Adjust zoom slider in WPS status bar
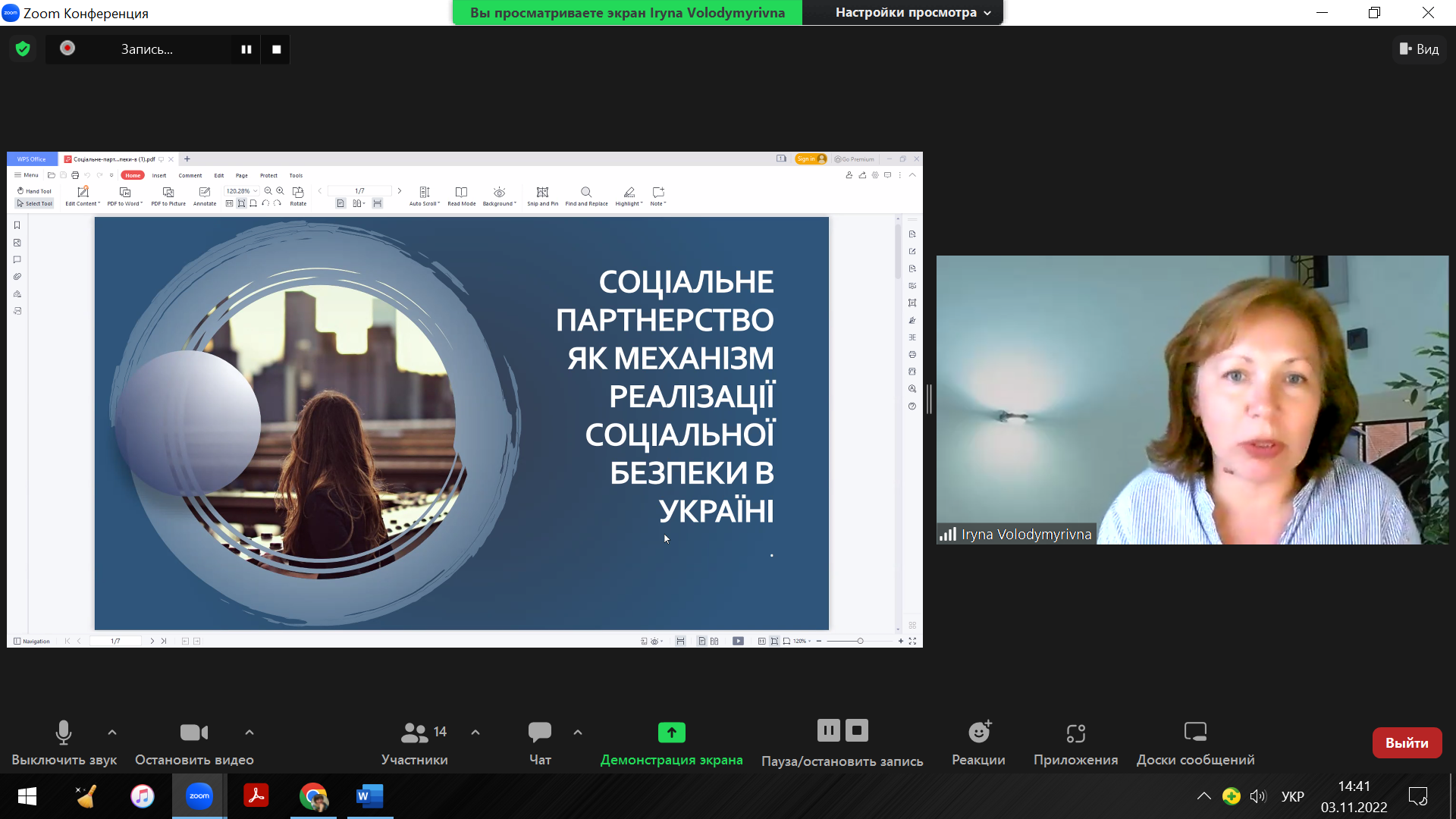This screenshot has width=1456, height=819. pyautogui.click(x=860, y=641)
